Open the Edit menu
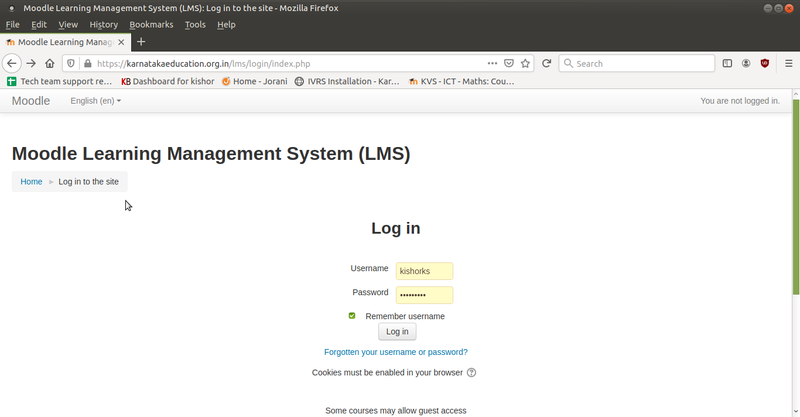Image resolution: width=800 pixels, height=417 pixels. point(39,24)
